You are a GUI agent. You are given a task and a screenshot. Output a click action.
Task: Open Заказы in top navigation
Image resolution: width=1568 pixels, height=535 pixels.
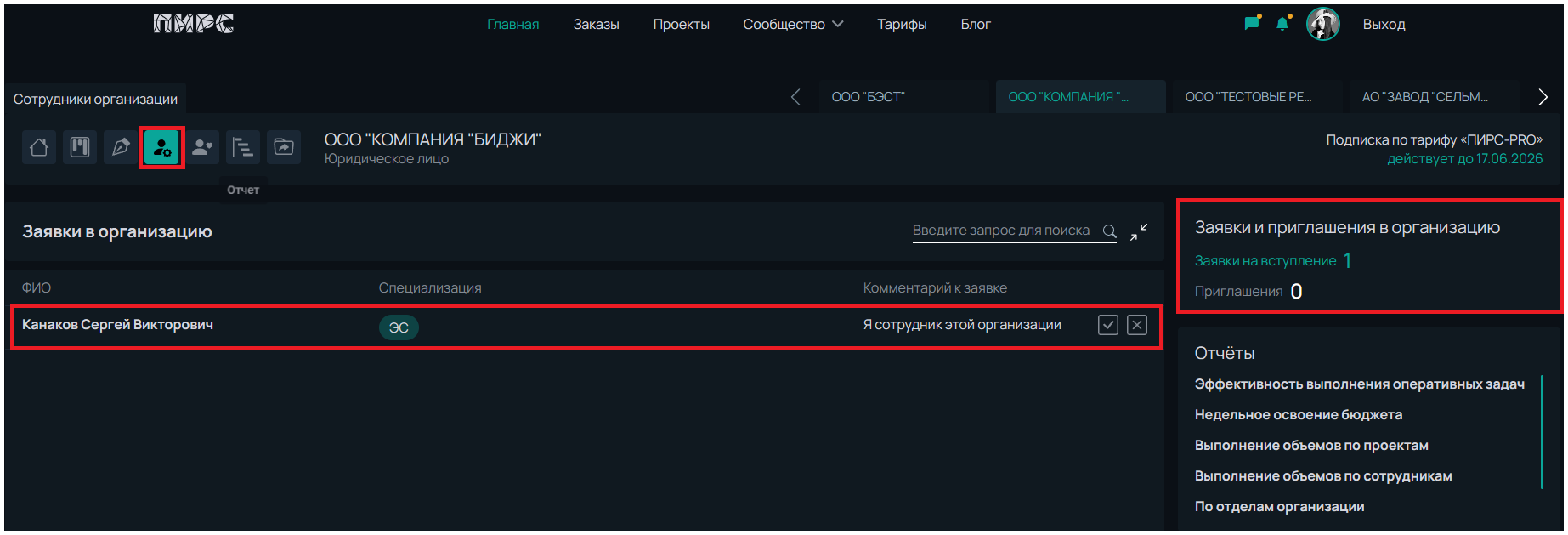[596, 24]
